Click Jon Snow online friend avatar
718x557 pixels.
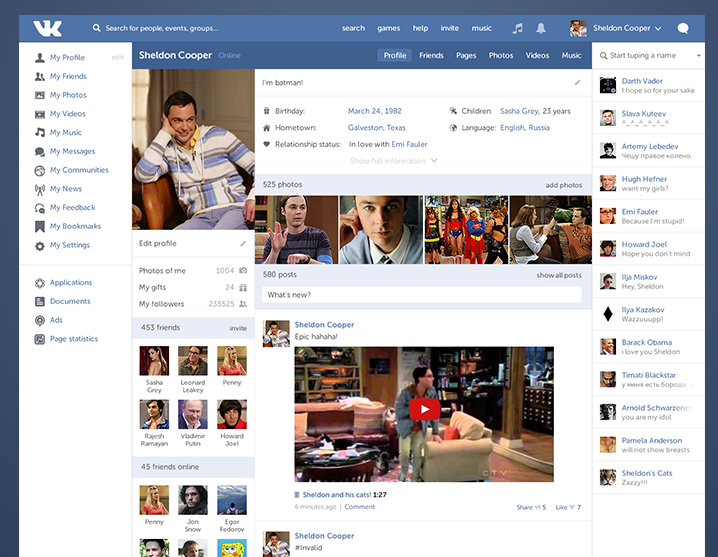193,500
